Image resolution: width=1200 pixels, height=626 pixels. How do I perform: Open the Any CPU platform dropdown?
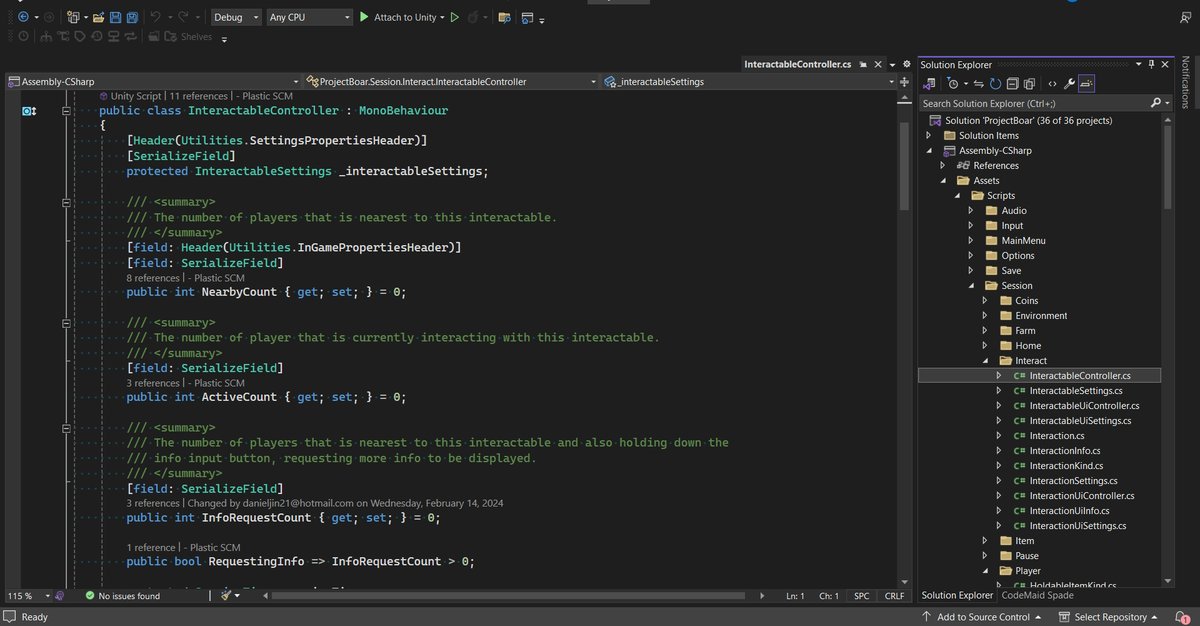point(311,17)
